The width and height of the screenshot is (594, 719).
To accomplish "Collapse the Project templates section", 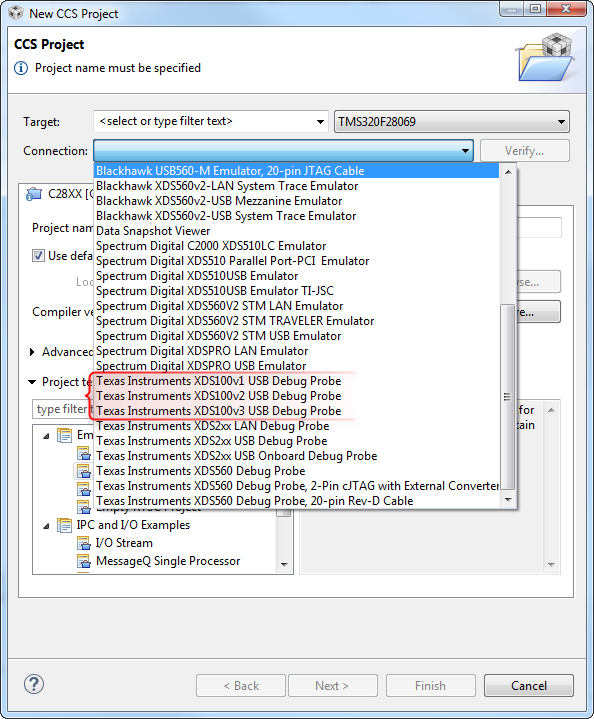I will click(32, 382).
